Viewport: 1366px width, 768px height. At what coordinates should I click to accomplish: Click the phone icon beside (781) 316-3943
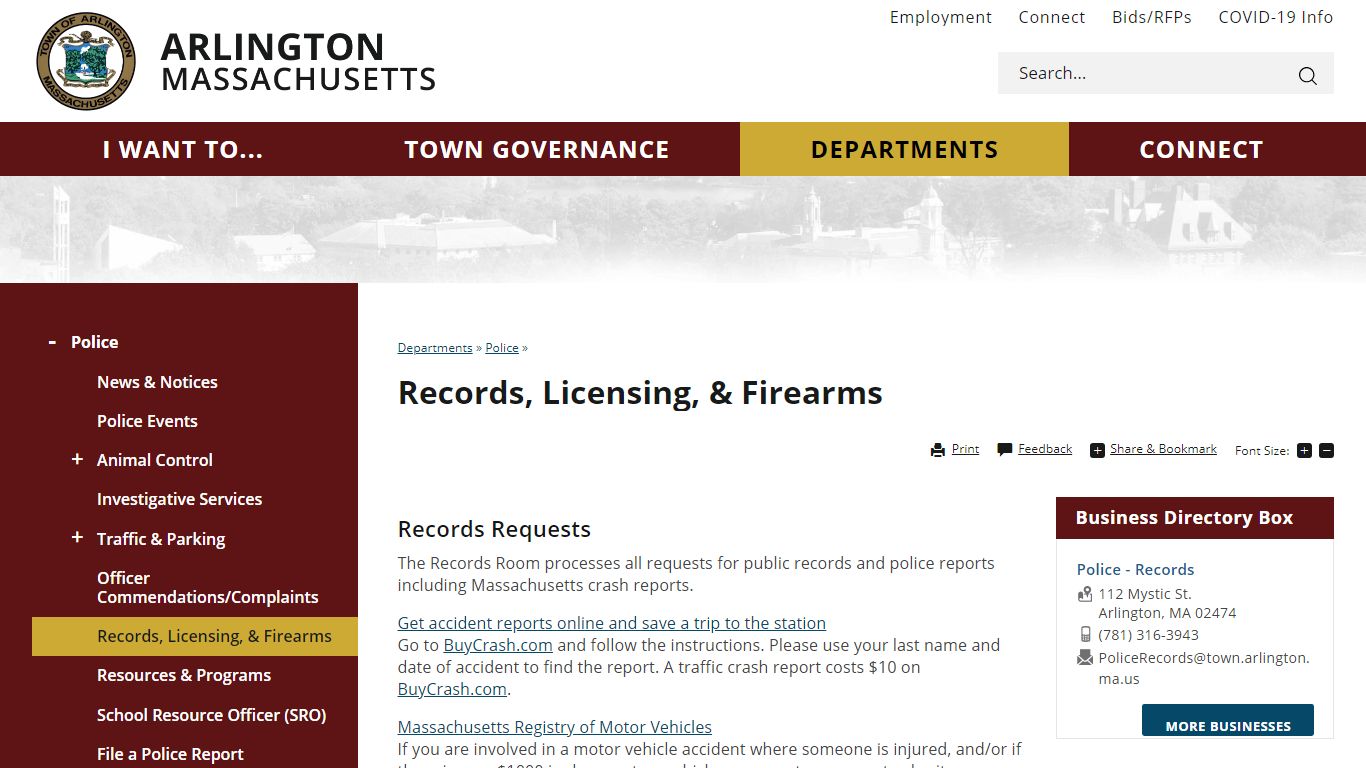(x=1085, y=635)
